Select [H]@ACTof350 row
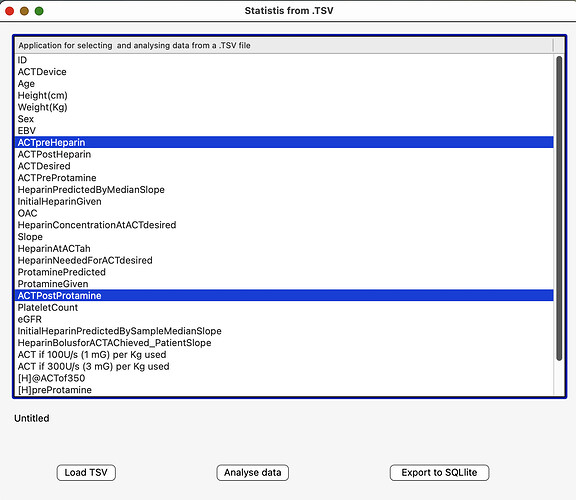This screenshot has height=500, width=576. point(284,378)
